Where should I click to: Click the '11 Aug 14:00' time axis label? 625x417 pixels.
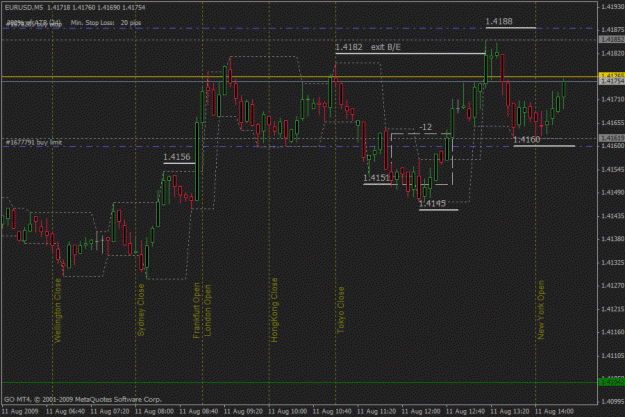click(554, 411)
